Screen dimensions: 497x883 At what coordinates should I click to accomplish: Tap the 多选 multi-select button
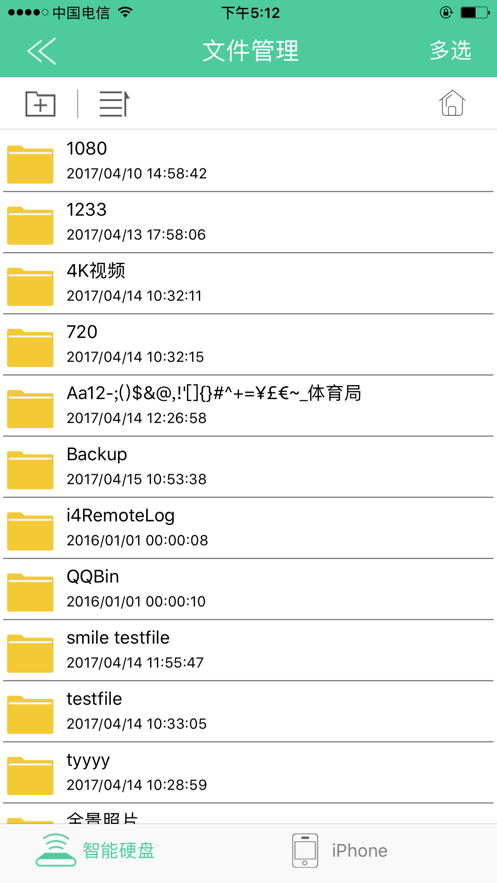pyautogui.click(x=450, y=51)
